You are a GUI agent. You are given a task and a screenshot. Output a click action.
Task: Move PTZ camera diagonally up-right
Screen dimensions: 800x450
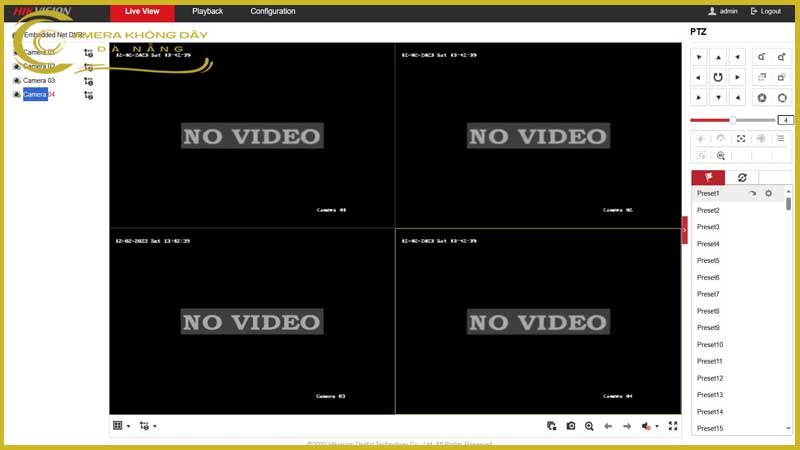pyautogui.click(x=738, y=57)
